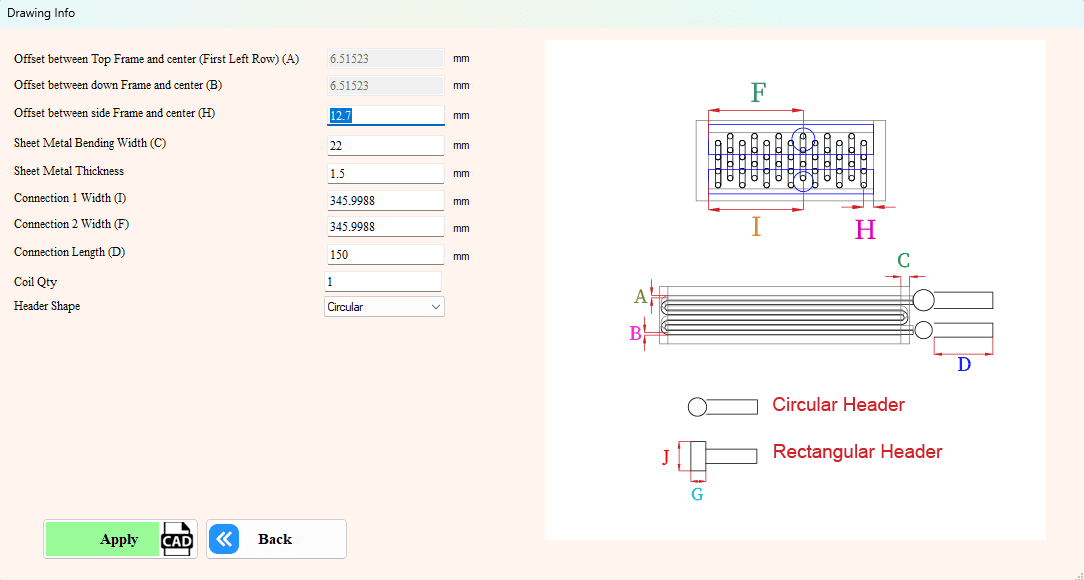The image size is (1084, 580).
Task: Click the 'Sheet Metal Thickness' label
Action: click(x=69, y=171)
